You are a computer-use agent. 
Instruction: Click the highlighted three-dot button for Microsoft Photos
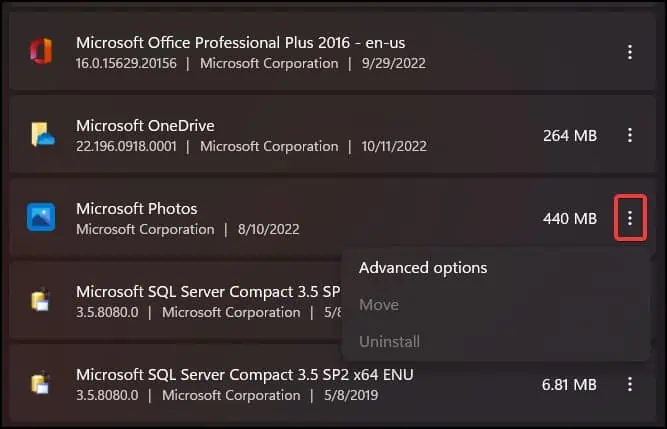629,218
